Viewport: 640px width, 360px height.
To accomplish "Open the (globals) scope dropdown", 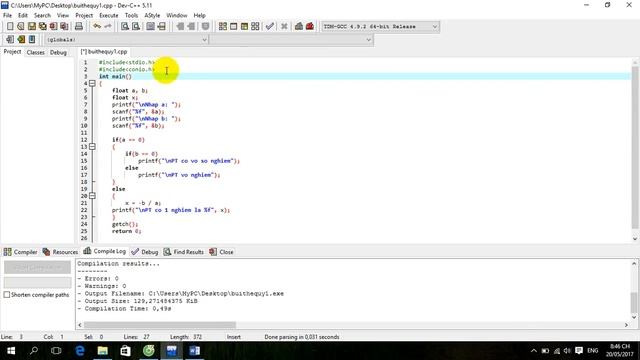I will pyautogui.click(x=126, y=40).
